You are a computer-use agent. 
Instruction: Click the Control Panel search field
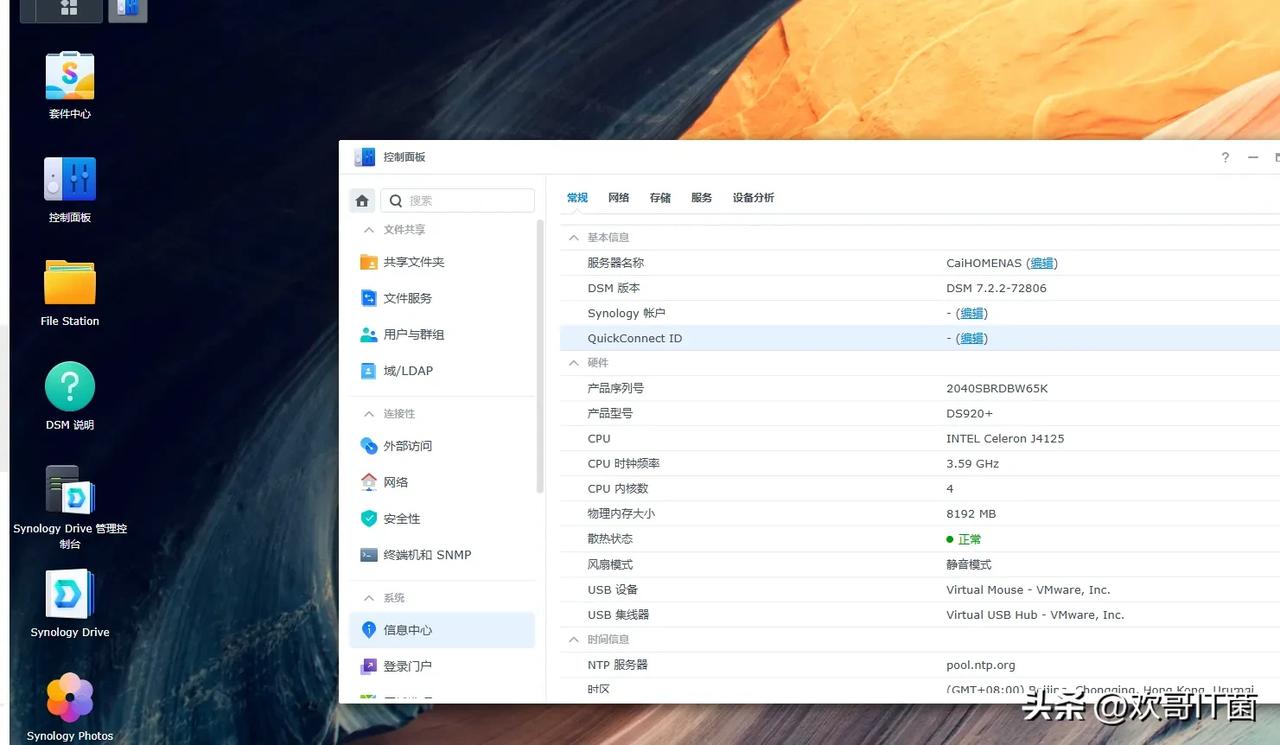pos(458,201)
